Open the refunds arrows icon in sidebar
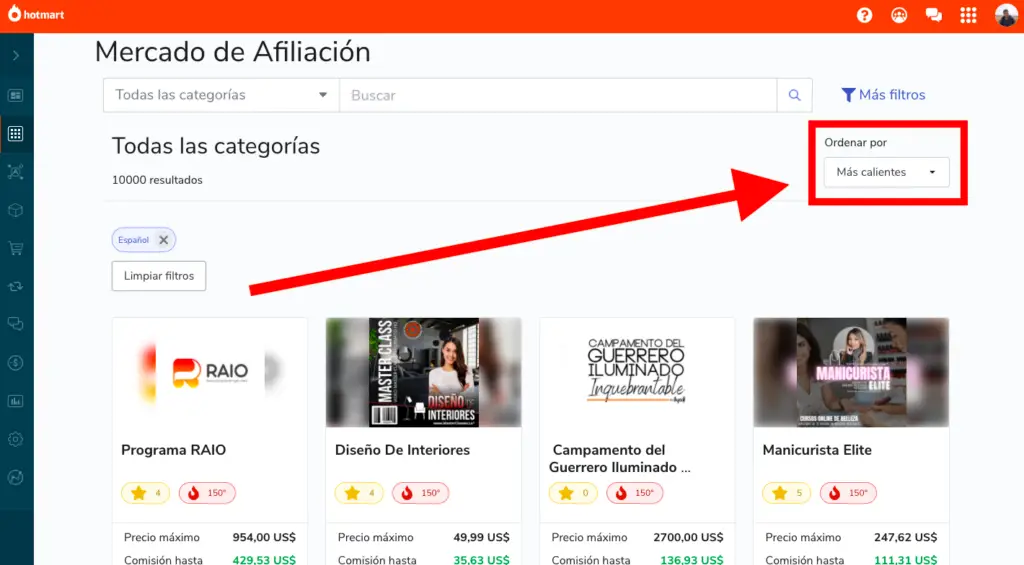1024x565 pixels. pos(16,286)
